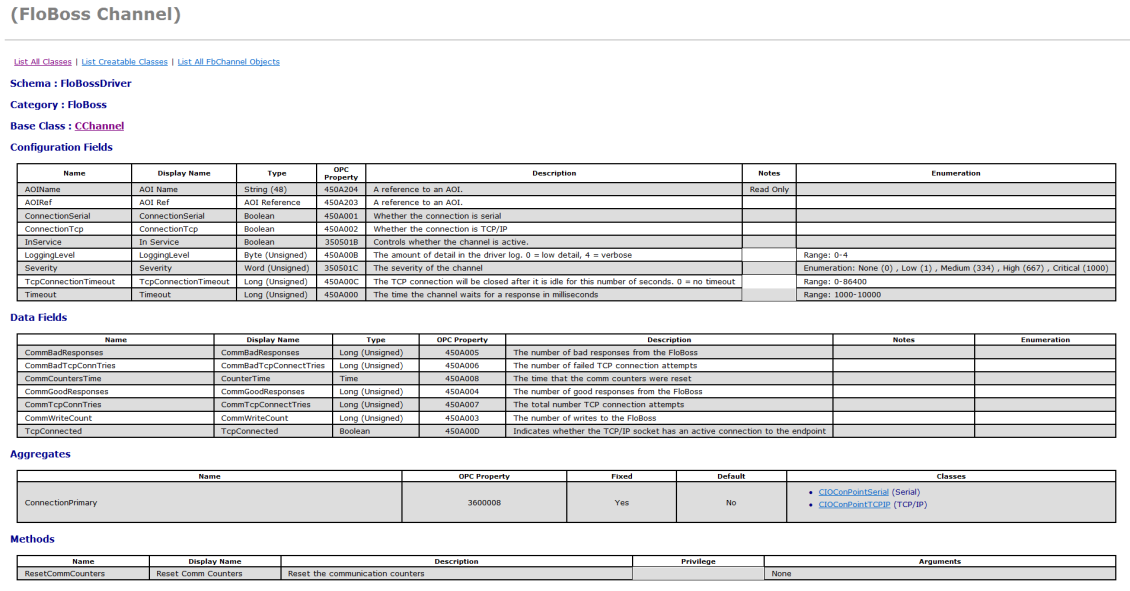Viewport: 1130px width, 591px height.
Task: Click the 'String (48)' type cell
Action: [x=277, y=190]
